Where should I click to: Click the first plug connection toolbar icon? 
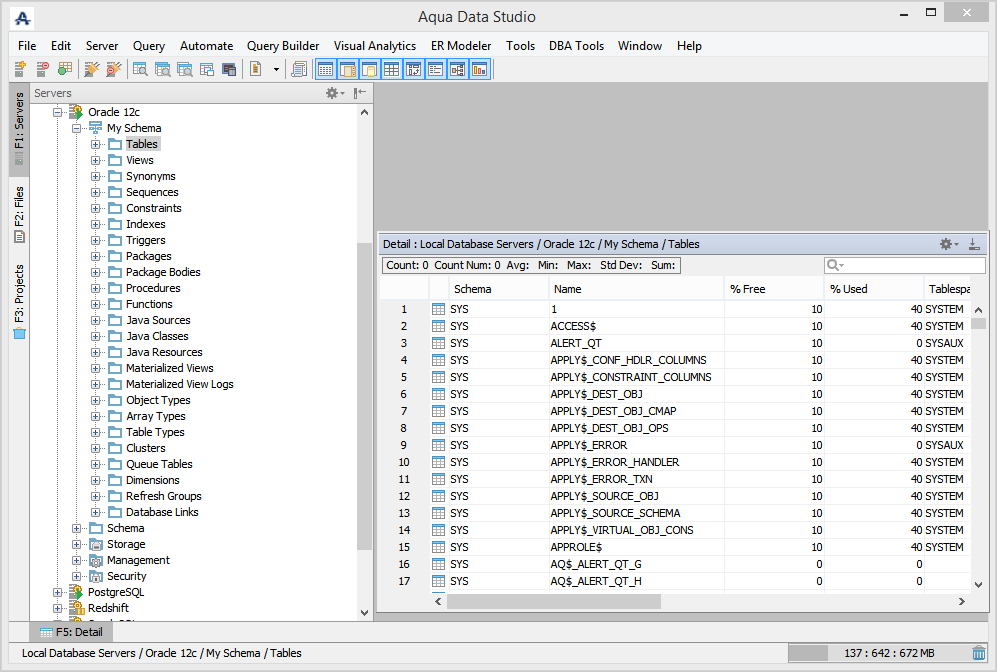click(x=91, y=69)
